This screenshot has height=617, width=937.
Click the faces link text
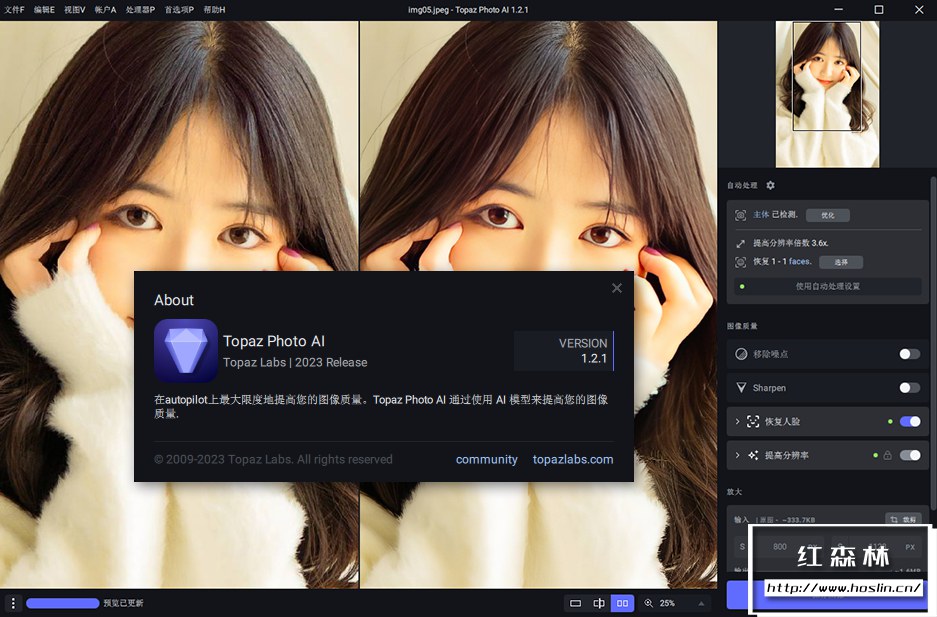click(800, 261)
